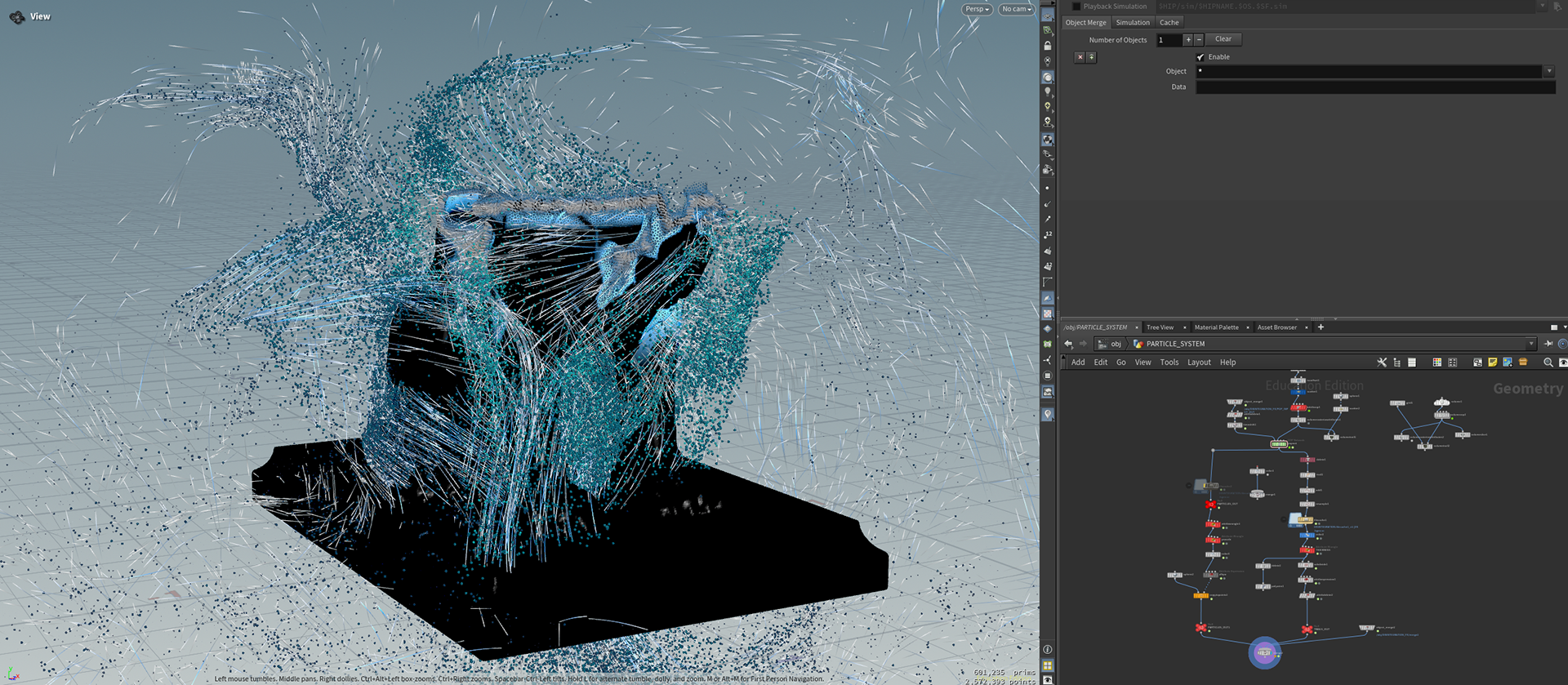Insert object entry with green plus icon
The image size is (1568, 685).
[x=1091, y=57]
